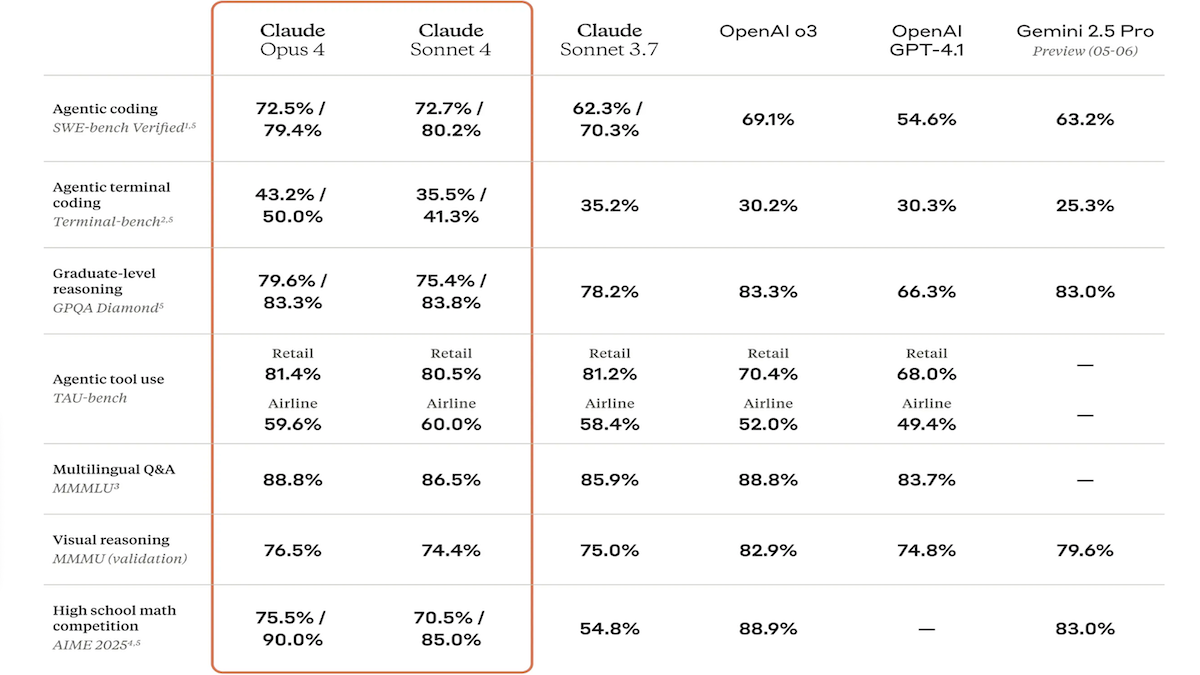Click the Claude Opus 4 column header
The width and height of the screenshot is (1200, 675).
(292, 40)
